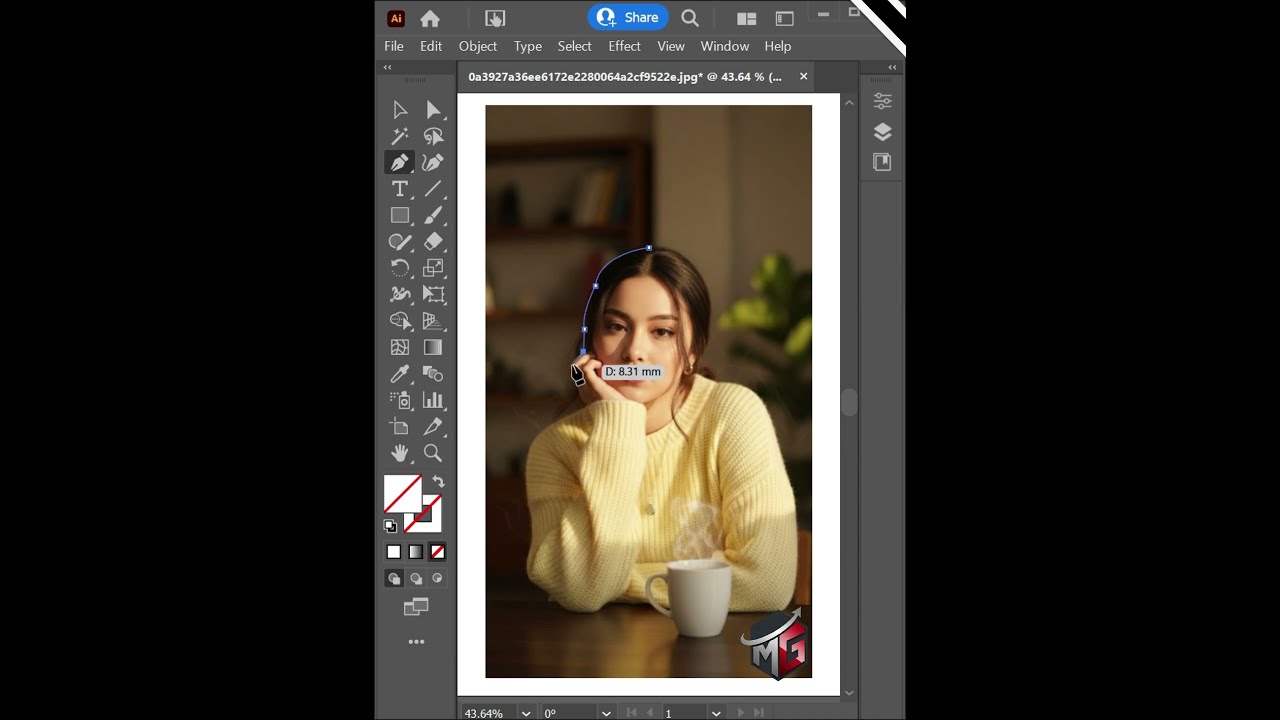The image size is (1280, 720).
Task: Enable Draw Normal mode
Action: pyautogui.click(x=394, y=579)
